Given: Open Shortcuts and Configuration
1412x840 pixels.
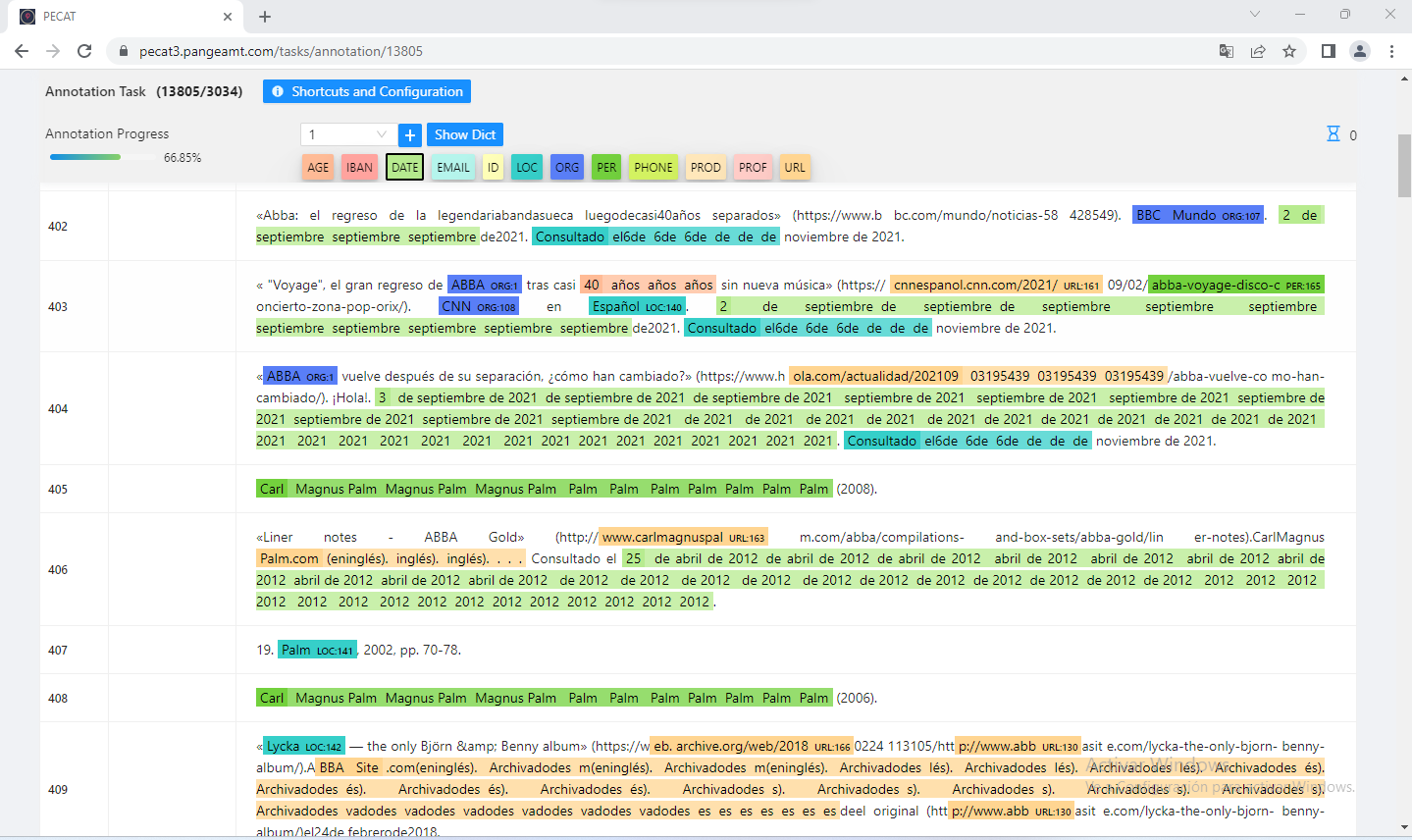Looking at the screenshot, I should click(x=367, y=91).
